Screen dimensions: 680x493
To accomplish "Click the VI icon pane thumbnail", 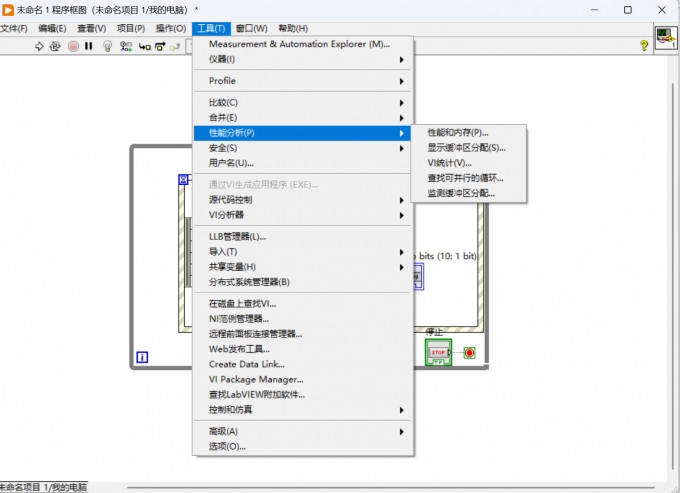I will (666, 38).
